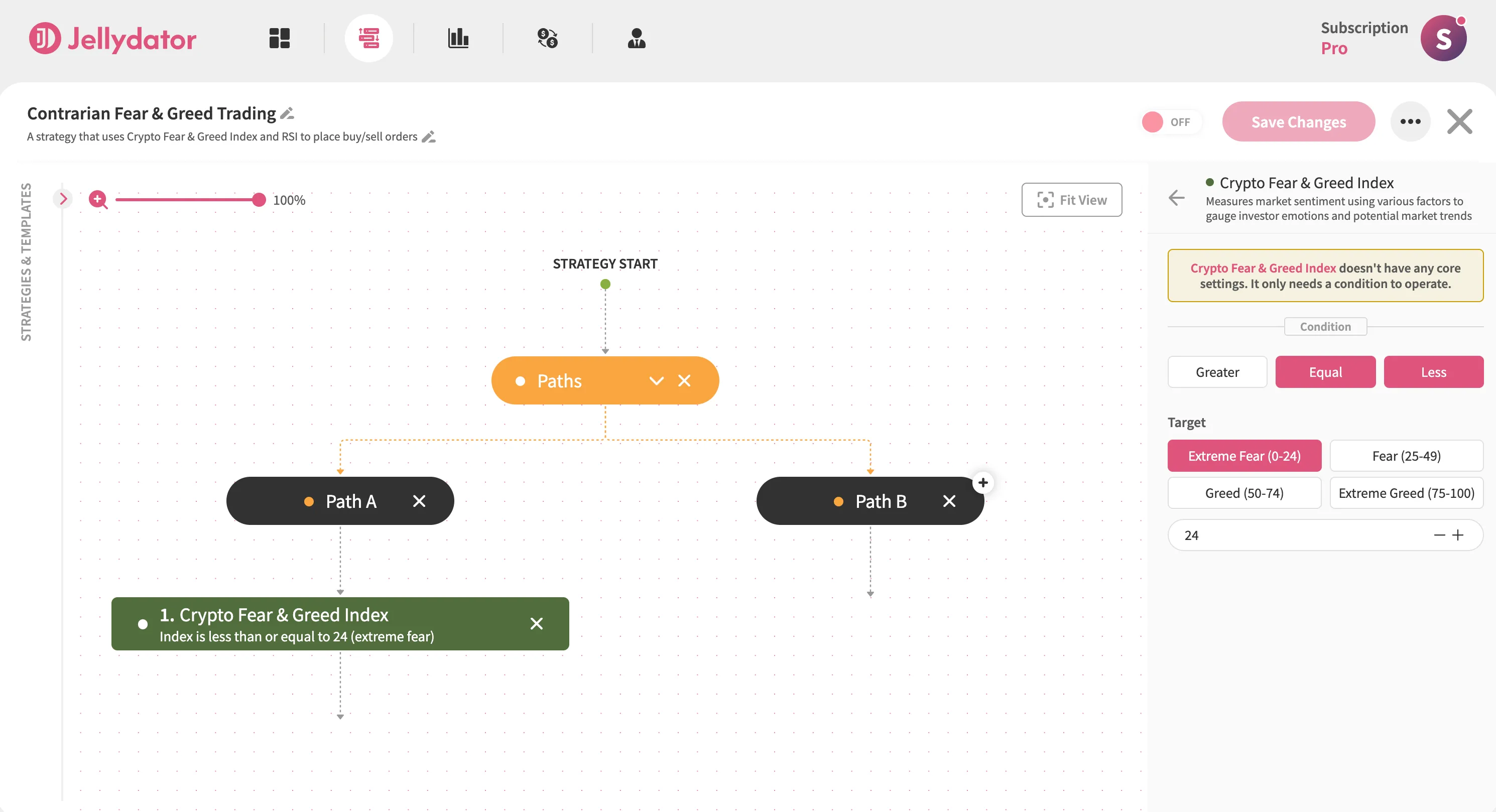Expand the Strategies & Templates sidebar
Viewport: 1496px width, 812px height.
[63, 199]
